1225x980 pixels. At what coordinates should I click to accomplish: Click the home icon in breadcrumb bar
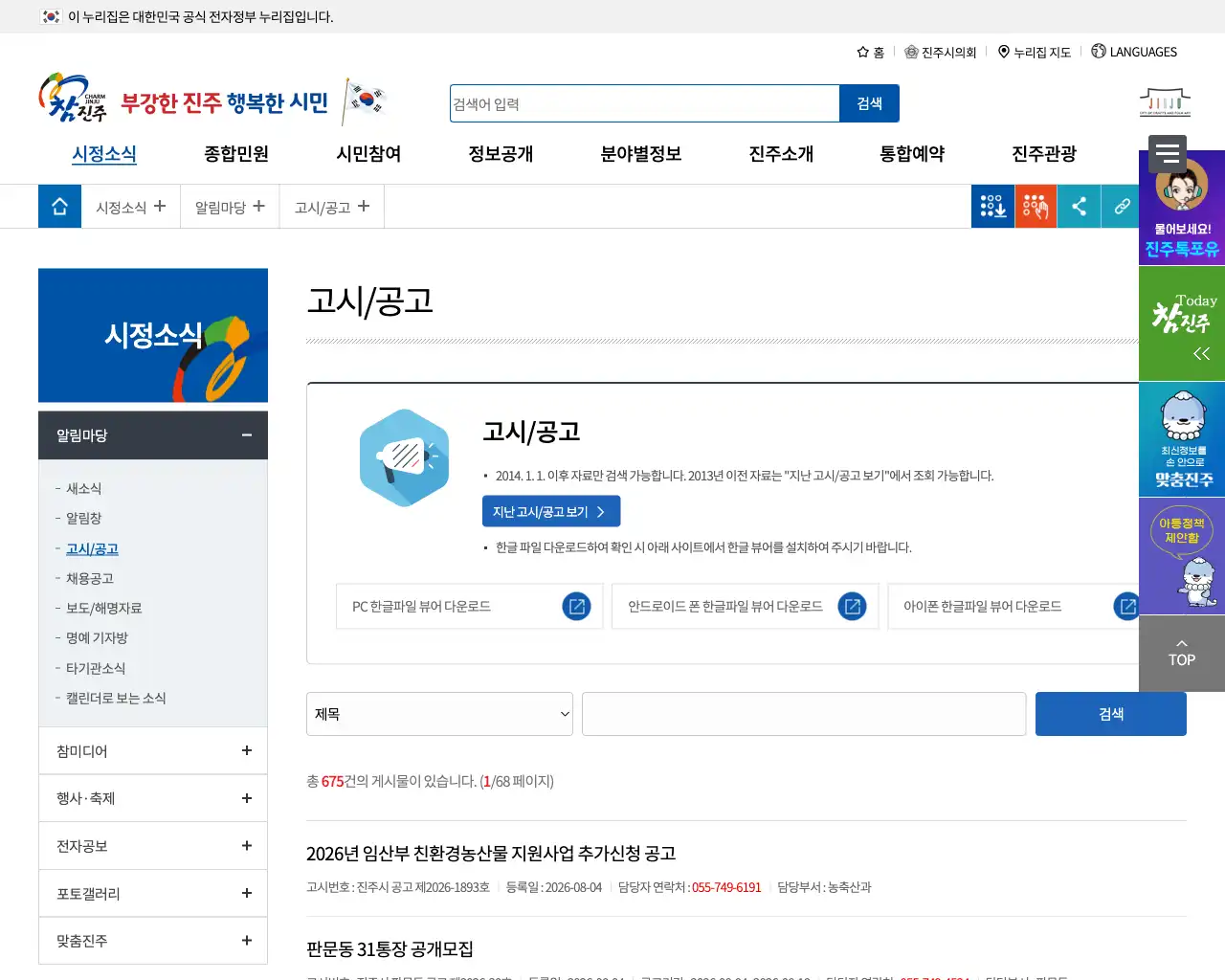point(59,207)
